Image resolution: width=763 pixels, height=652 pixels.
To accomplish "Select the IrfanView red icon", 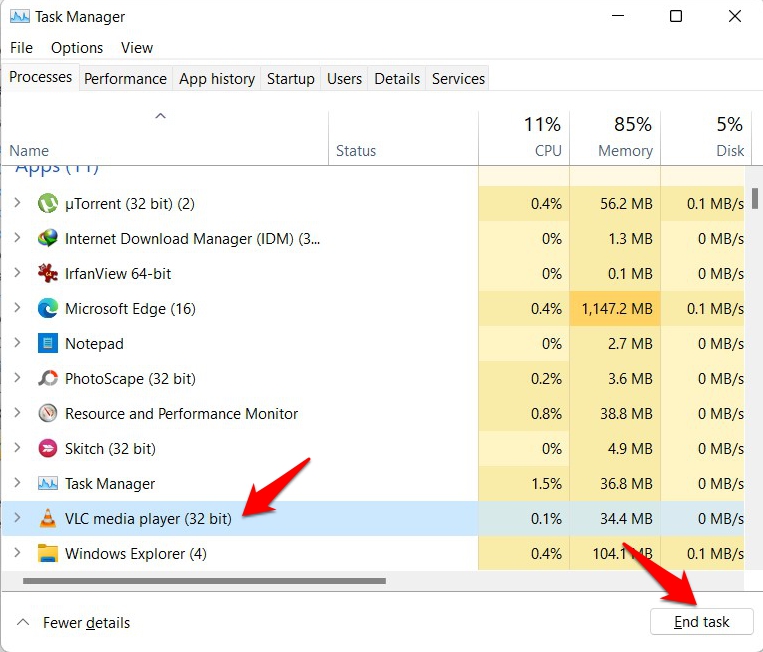I will pyautogui.click(x=47, y=274).
